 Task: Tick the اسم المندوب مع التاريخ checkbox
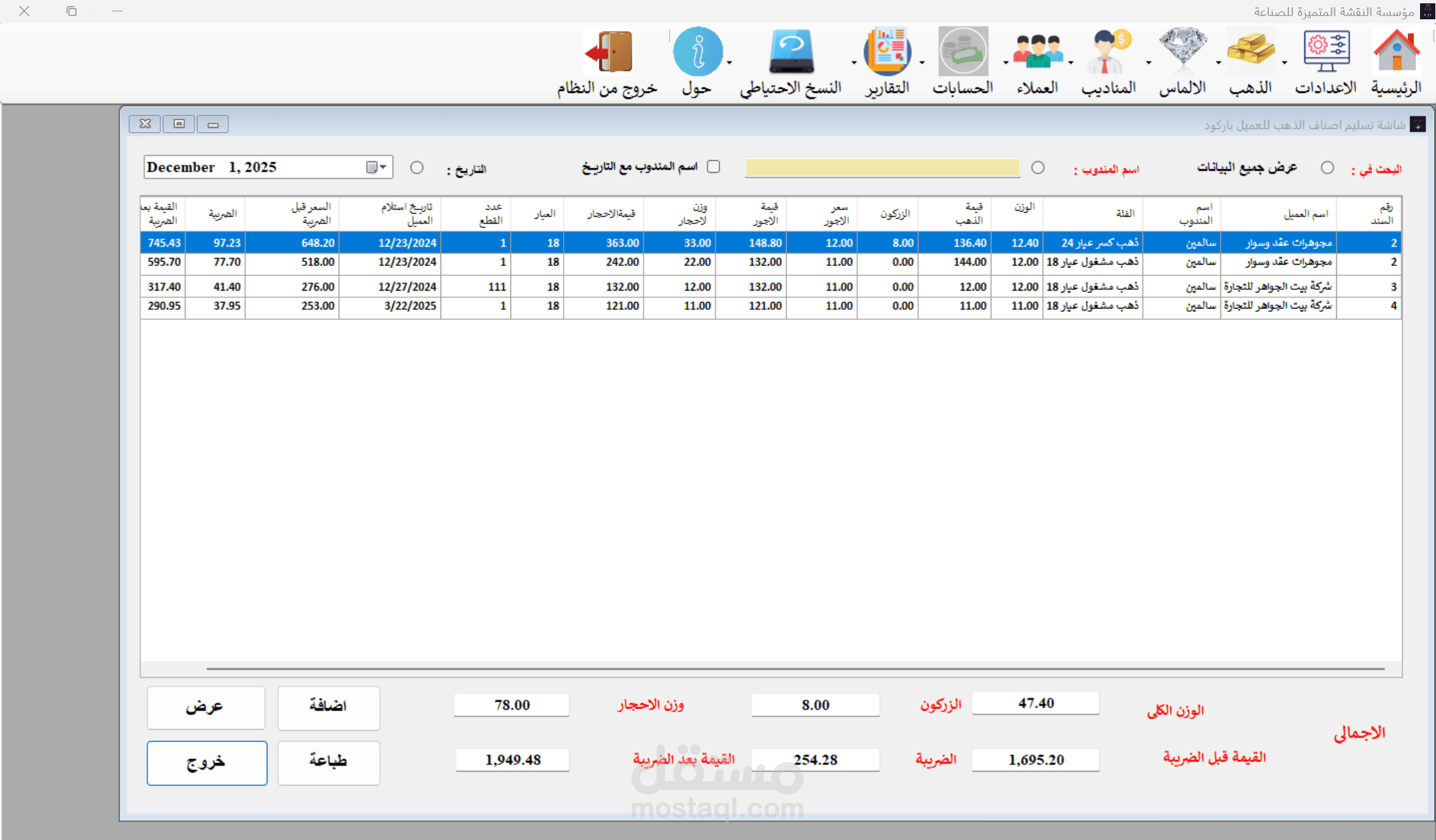point(713,166)
